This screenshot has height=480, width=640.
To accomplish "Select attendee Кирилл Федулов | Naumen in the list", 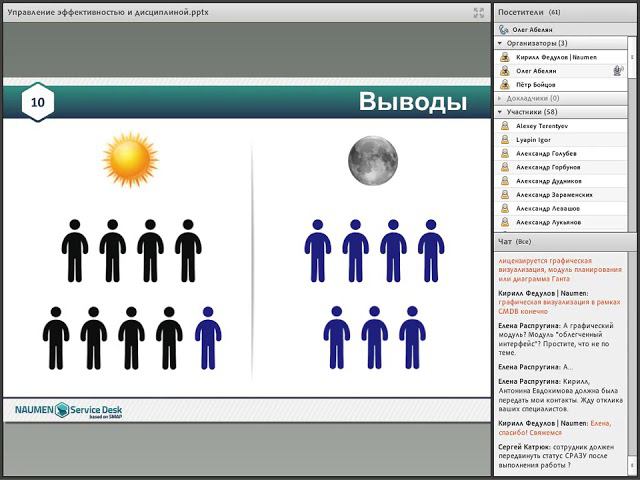I will point(561,57).
